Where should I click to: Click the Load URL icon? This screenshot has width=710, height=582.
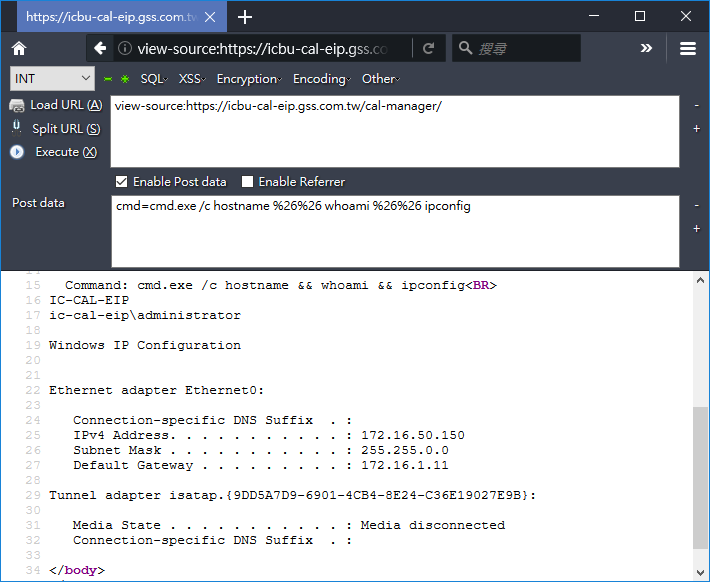(x=17, y=106)
